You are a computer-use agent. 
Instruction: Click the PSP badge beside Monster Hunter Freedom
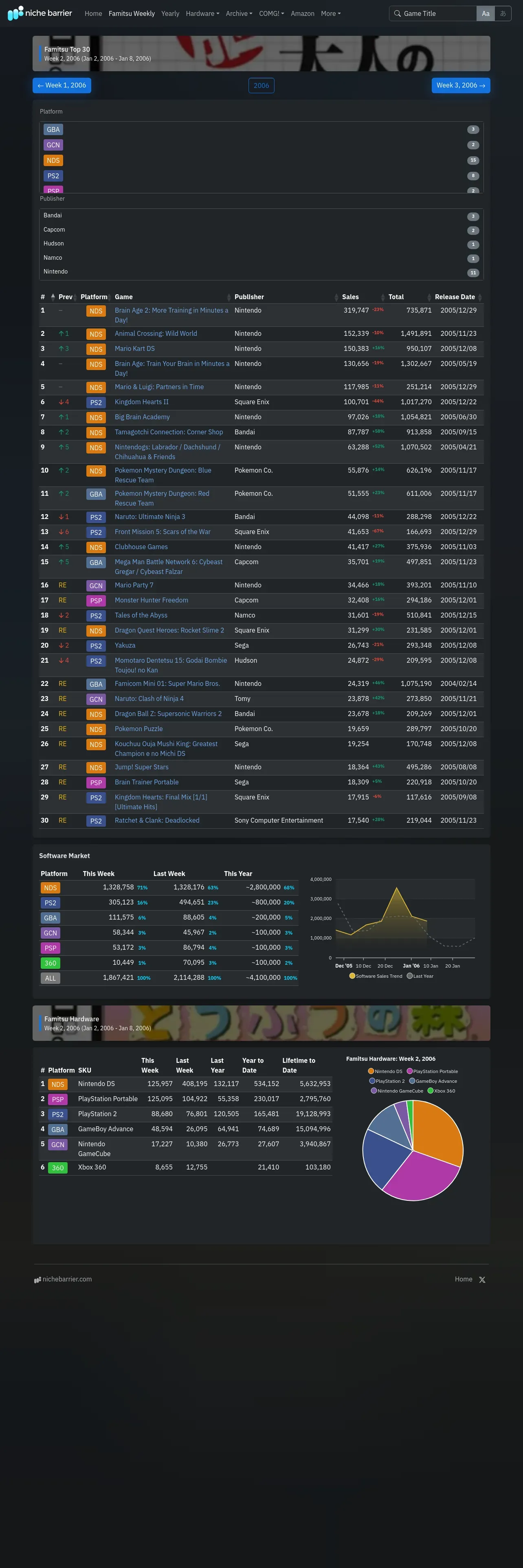click(96, 601)
